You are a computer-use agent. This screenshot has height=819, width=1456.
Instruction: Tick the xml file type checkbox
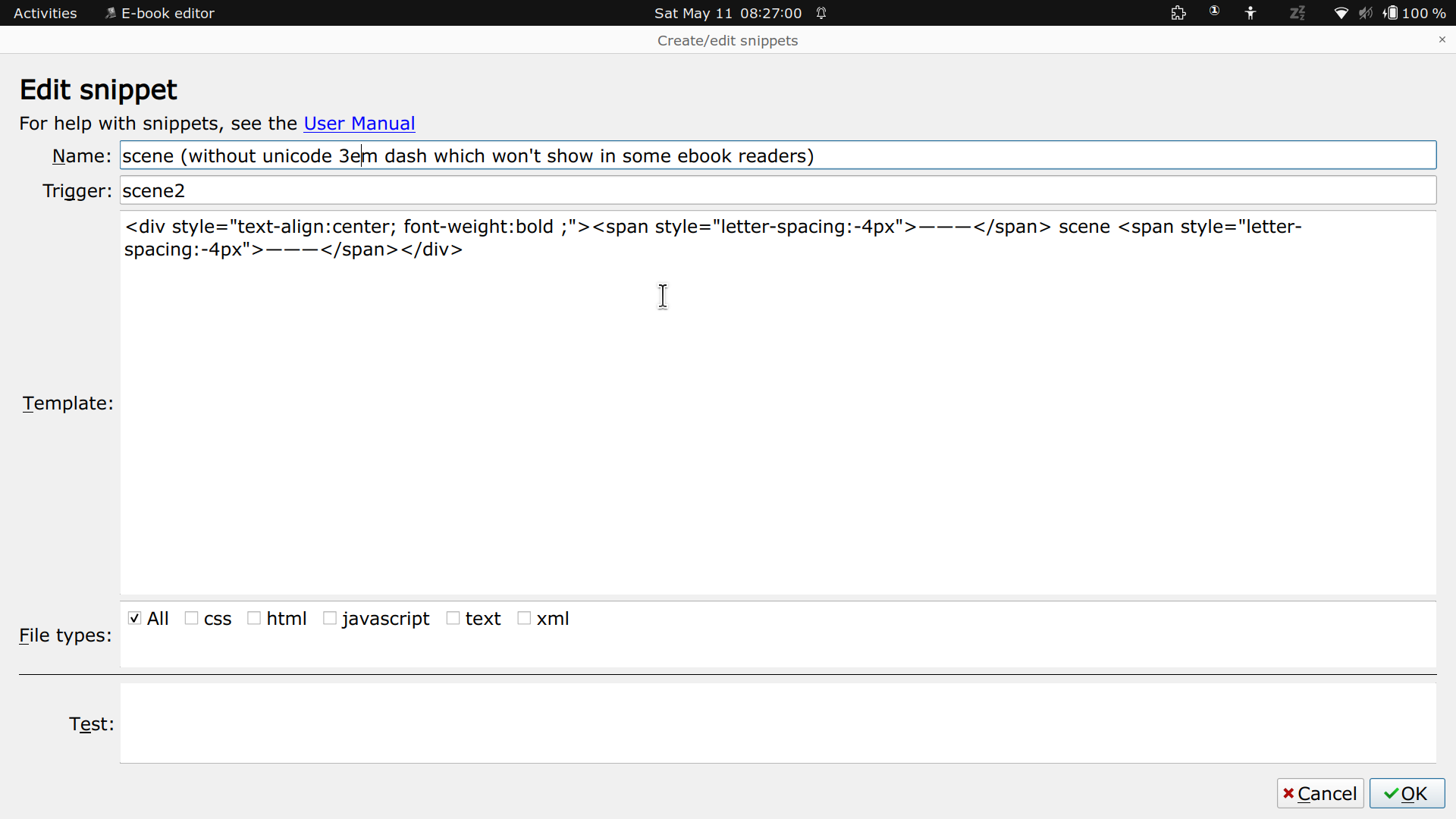pyautogui.click(x=524, y=619)
